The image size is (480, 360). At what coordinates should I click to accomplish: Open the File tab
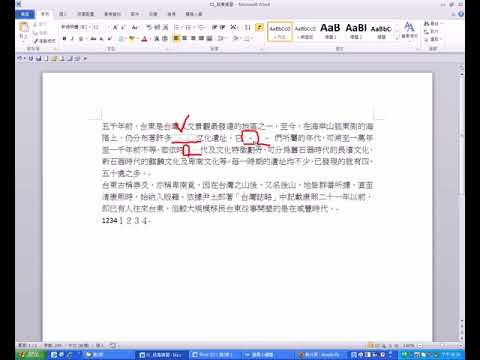[25, 14]
